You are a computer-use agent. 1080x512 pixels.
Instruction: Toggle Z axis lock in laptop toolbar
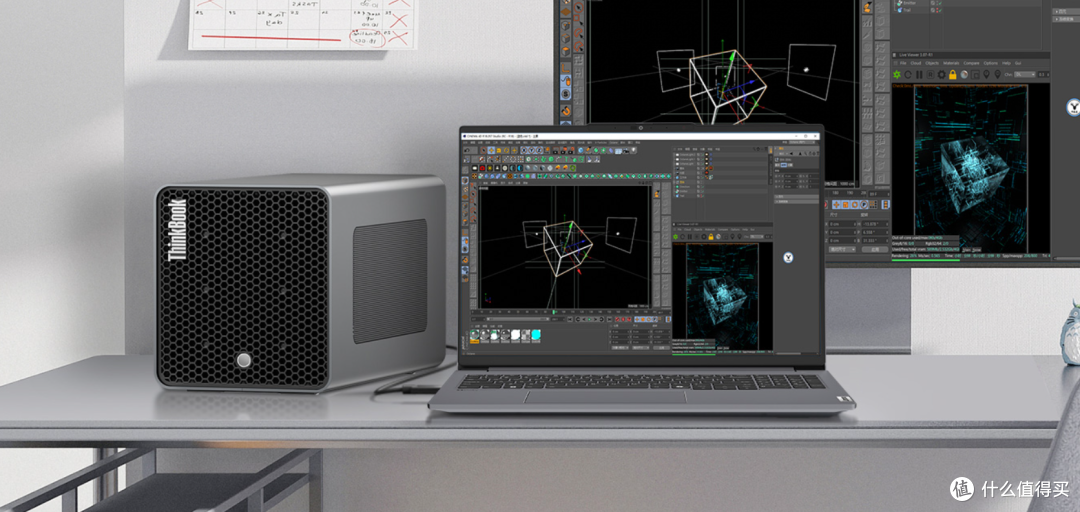pos(539,150)
